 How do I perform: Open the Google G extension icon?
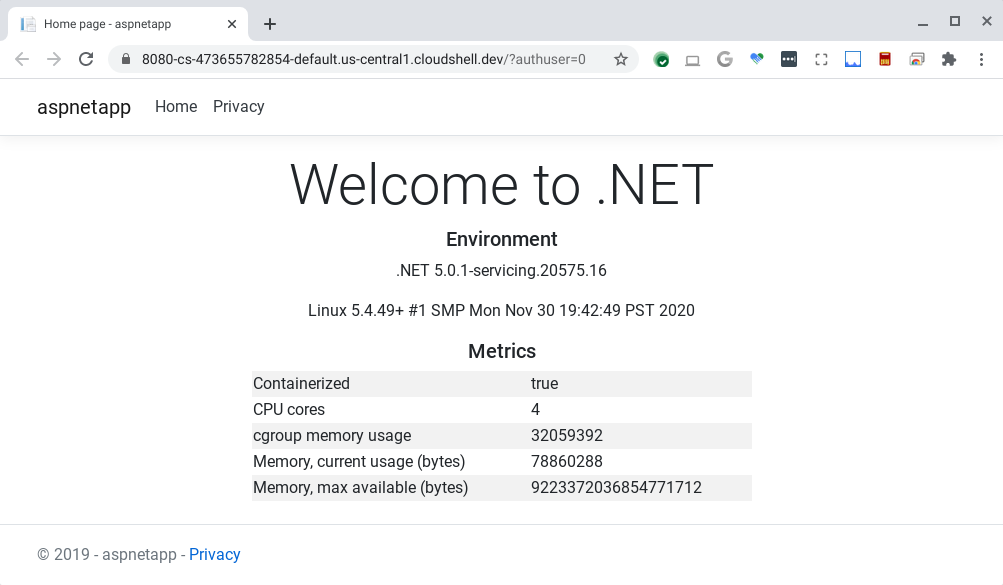[724, 59]
